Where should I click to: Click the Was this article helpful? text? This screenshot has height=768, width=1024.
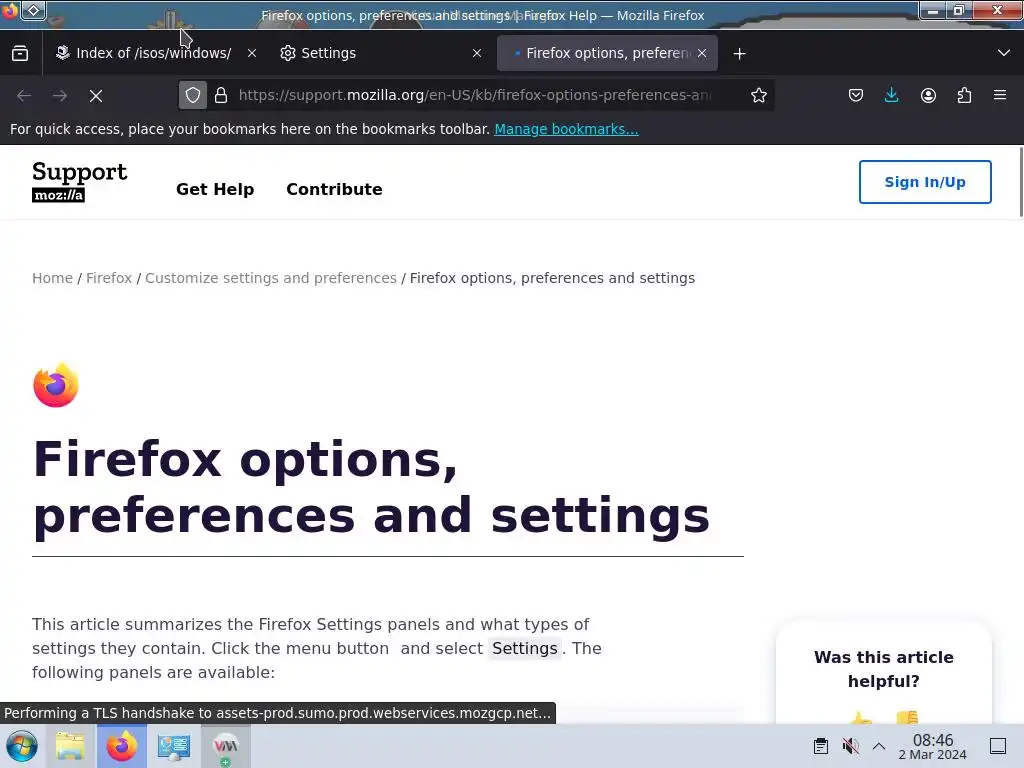point(884,669)
